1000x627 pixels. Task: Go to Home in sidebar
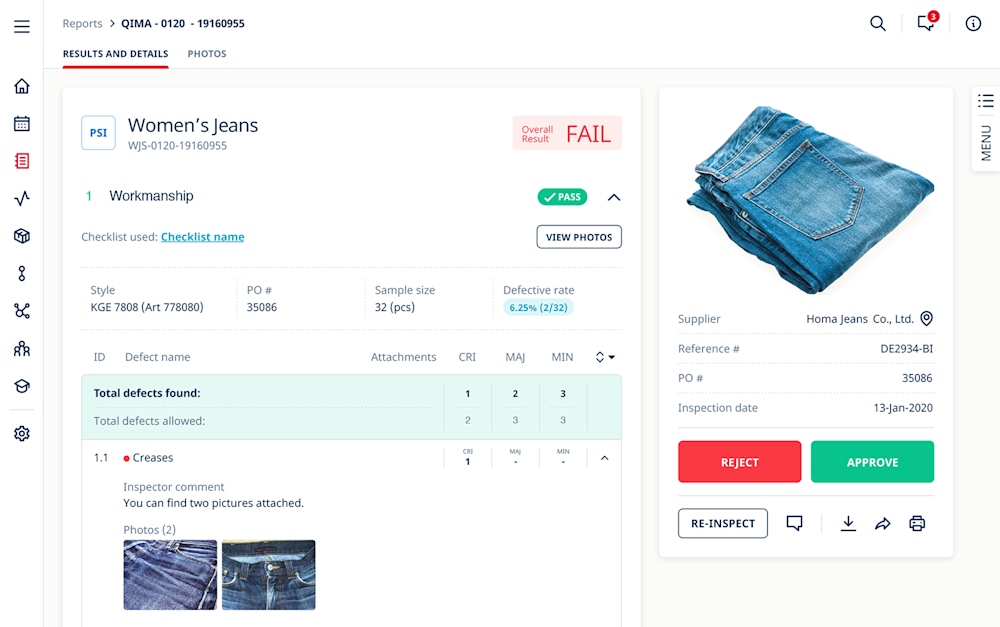tap(22, 85)
